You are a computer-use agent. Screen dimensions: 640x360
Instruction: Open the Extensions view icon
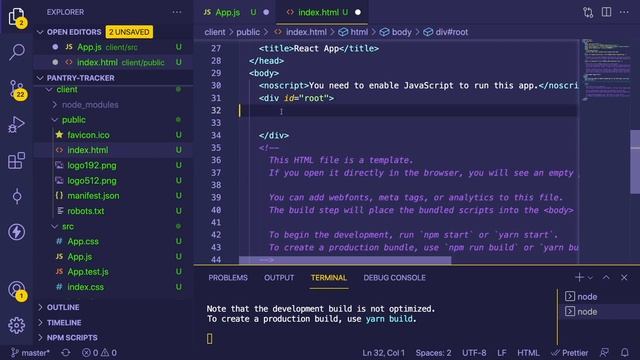tap(17, 160)
